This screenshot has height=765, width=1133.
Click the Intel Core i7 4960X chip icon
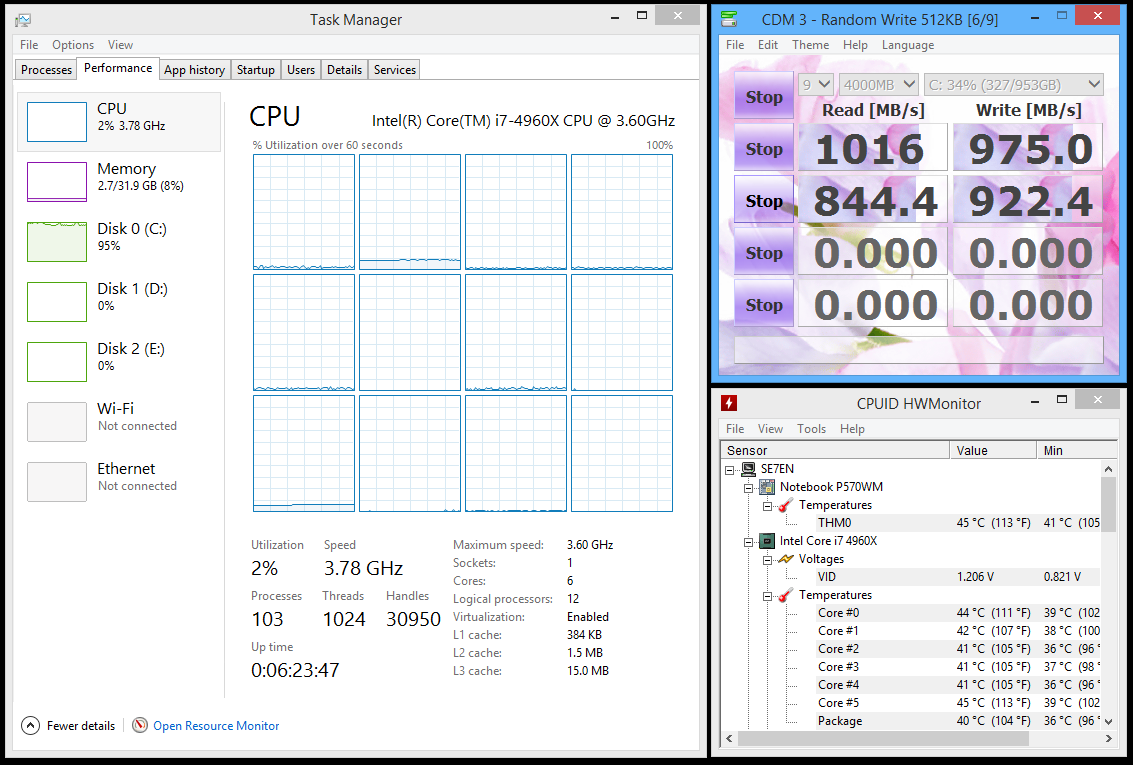pyautogui.click(x=767, y=541)
